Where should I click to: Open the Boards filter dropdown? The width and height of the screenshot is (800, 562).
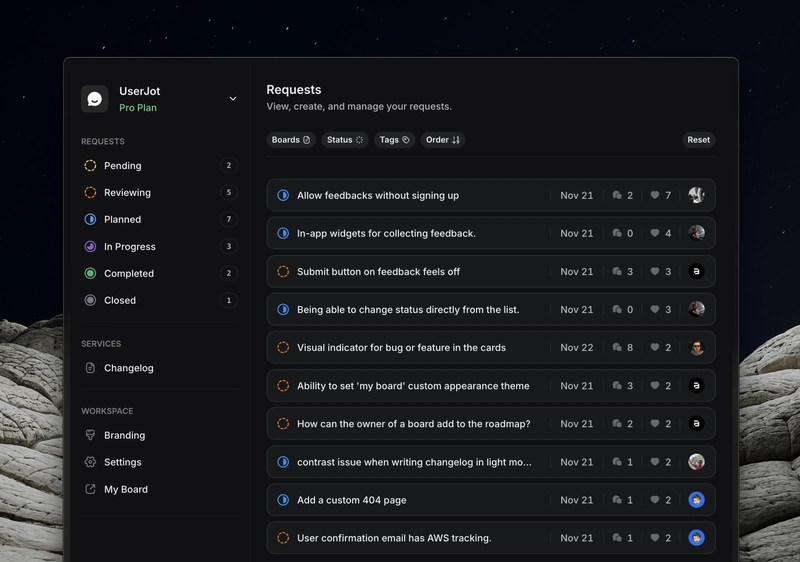291,140
